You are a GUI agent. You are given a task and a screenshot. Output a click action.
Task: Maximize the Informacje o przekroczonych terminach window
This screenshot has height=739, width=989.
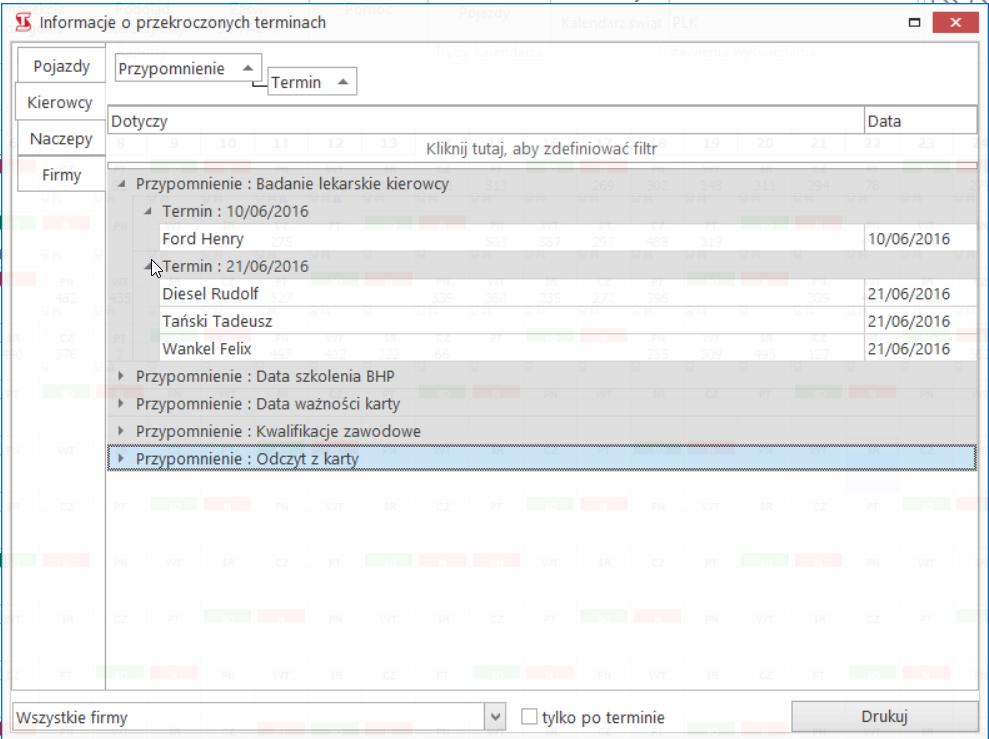click(914, 23)
